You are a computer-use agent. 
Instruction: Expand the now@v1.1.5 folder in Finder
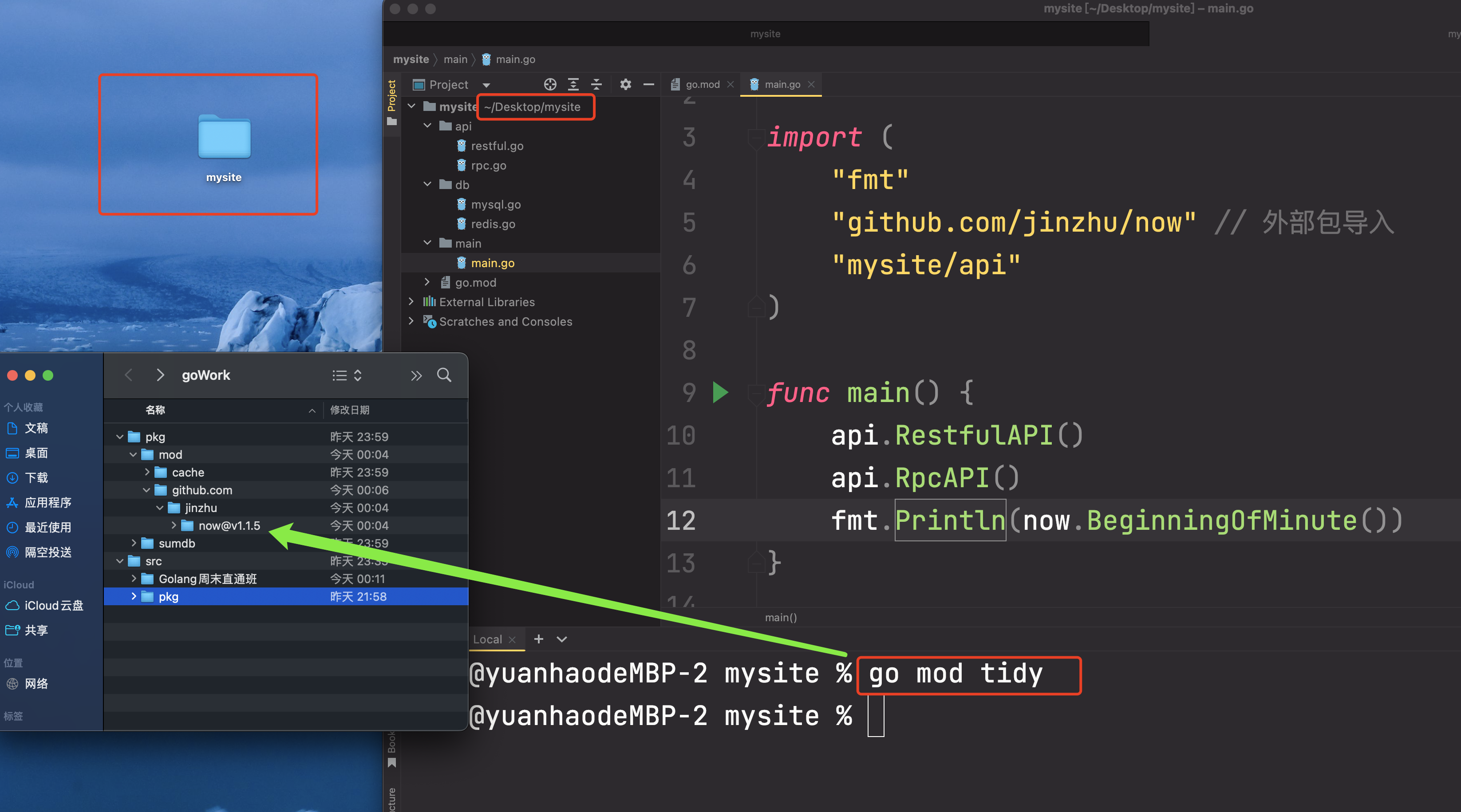pyautogui.click(x=174, y=526)
